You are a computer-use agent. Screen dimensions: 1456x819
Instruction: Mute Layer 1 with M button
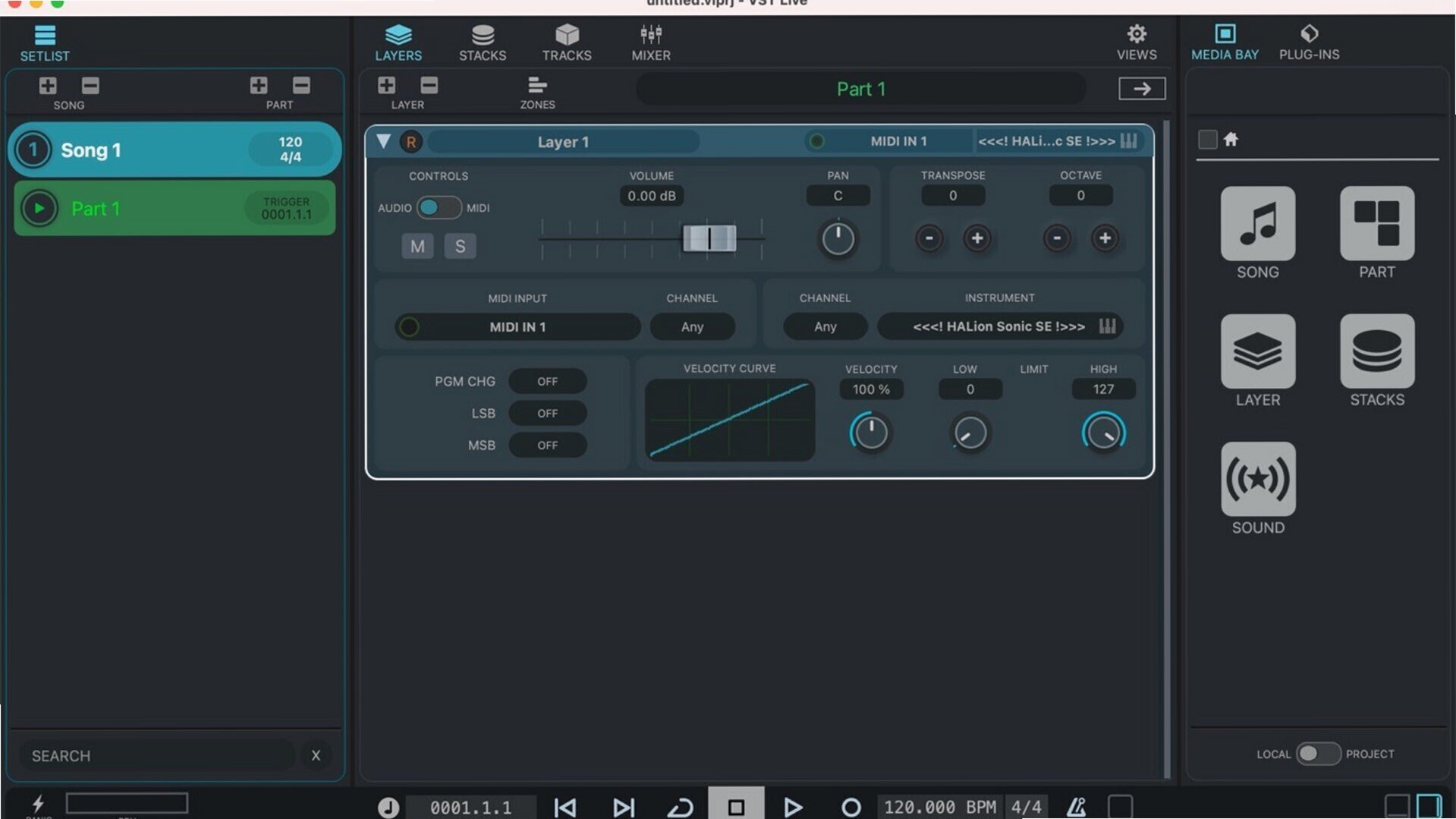[417, 246]
